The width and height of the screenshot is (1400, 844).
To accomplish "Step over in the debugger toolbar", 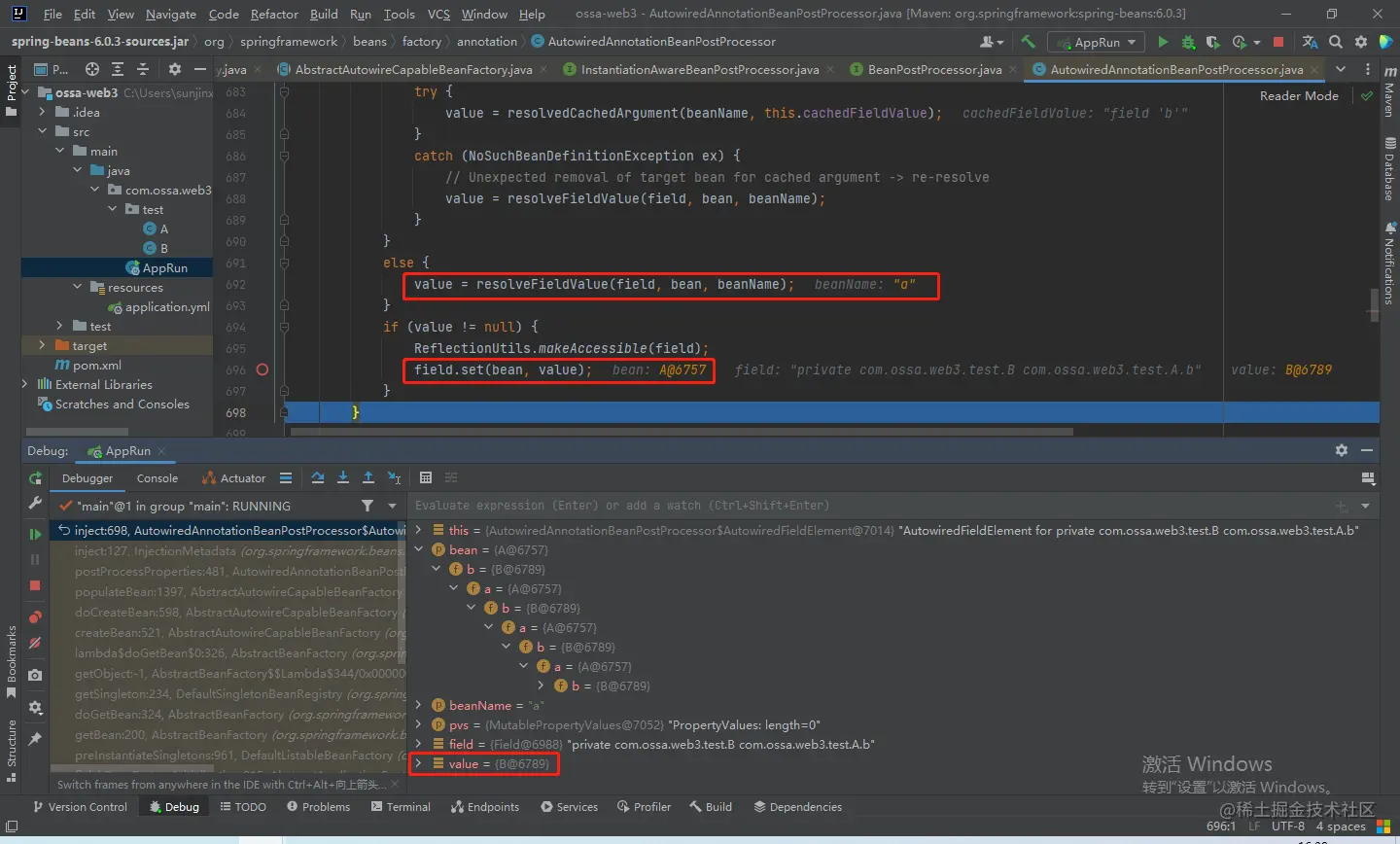I will point(318,477).
